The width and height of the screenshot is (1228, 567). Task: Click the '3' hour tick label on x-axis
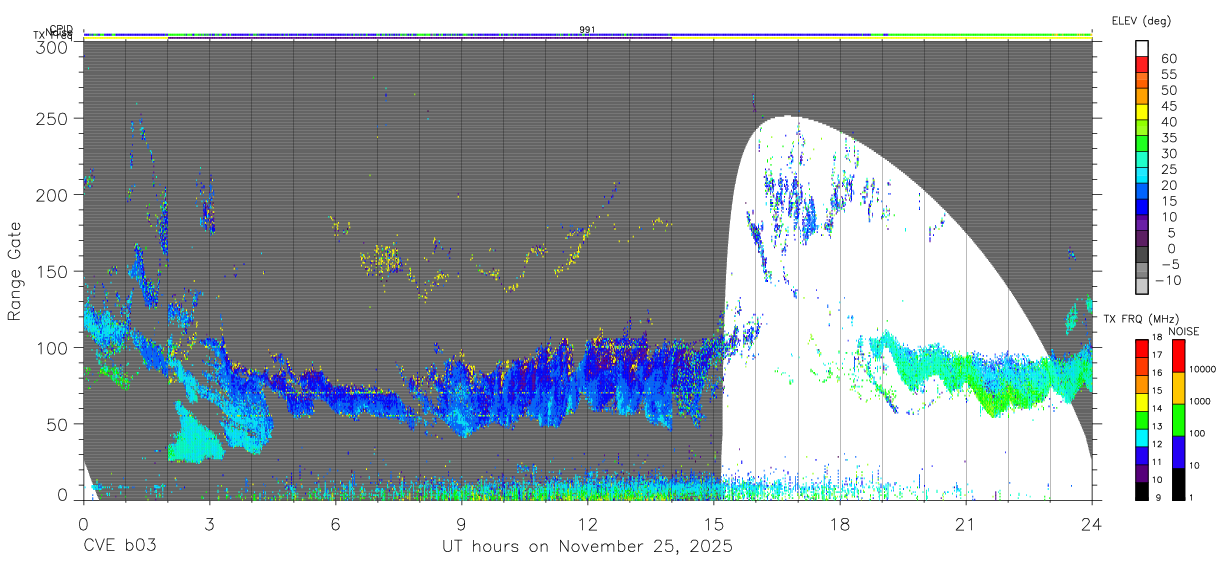point(209,523)
